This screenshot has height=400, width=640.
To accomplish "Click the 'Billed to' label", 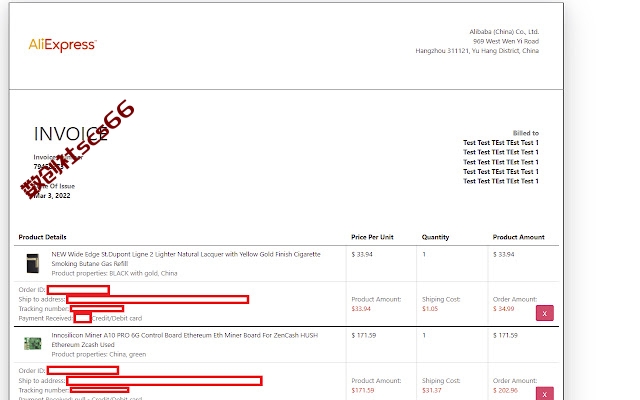I will coord(526,133).
